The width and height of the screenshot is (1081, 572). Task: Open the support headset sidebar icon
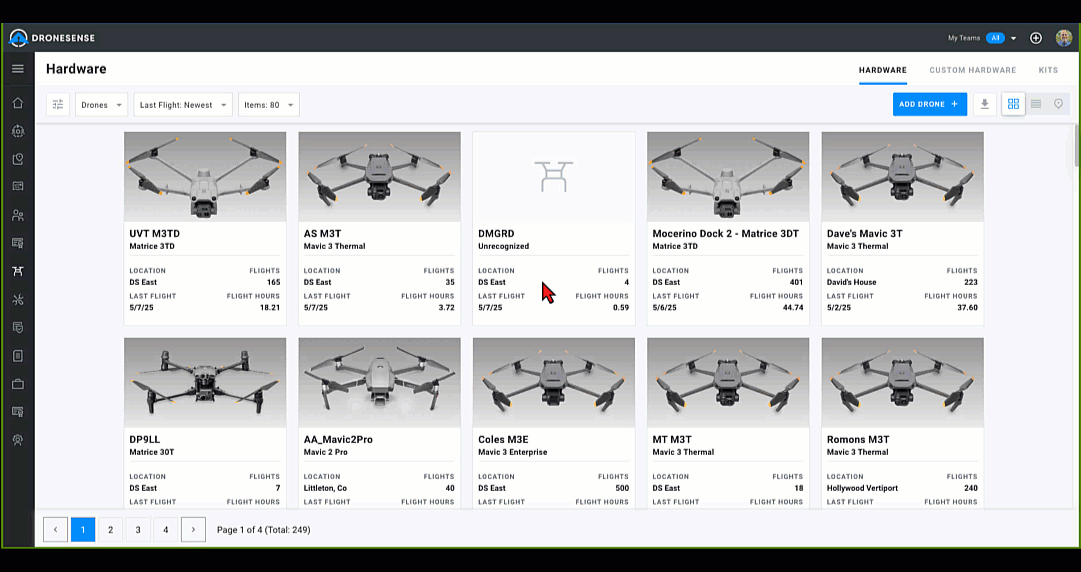coord(18,440)
